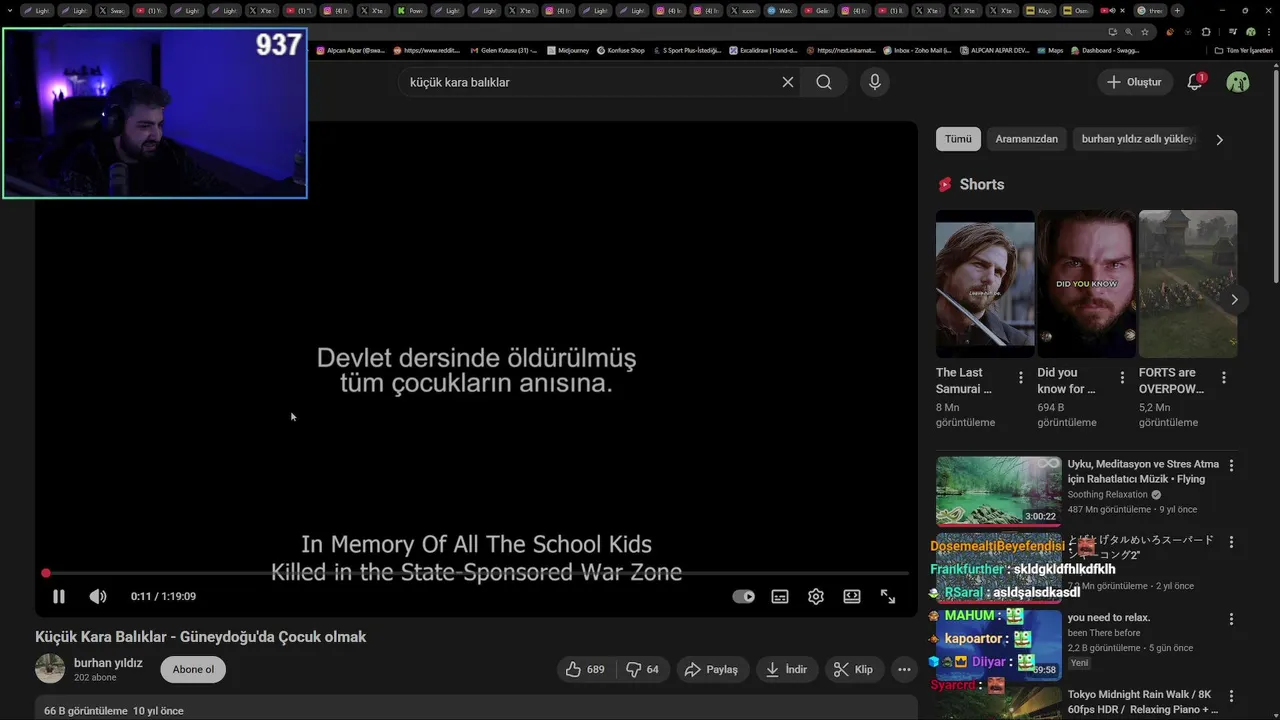Open the Shorts section heading icon
The image size is (1280, 720).
pyautogui.click(x=945, y=184)
